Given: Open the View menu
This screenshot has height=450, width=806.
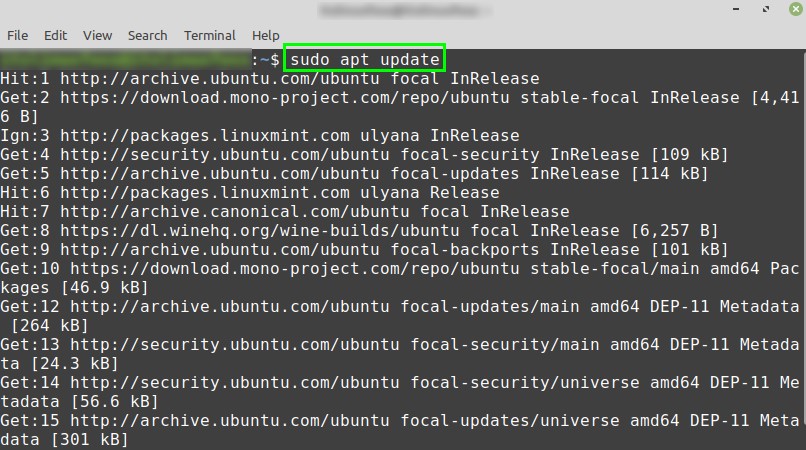Looking at the screenshot, I should click(97, 35).
